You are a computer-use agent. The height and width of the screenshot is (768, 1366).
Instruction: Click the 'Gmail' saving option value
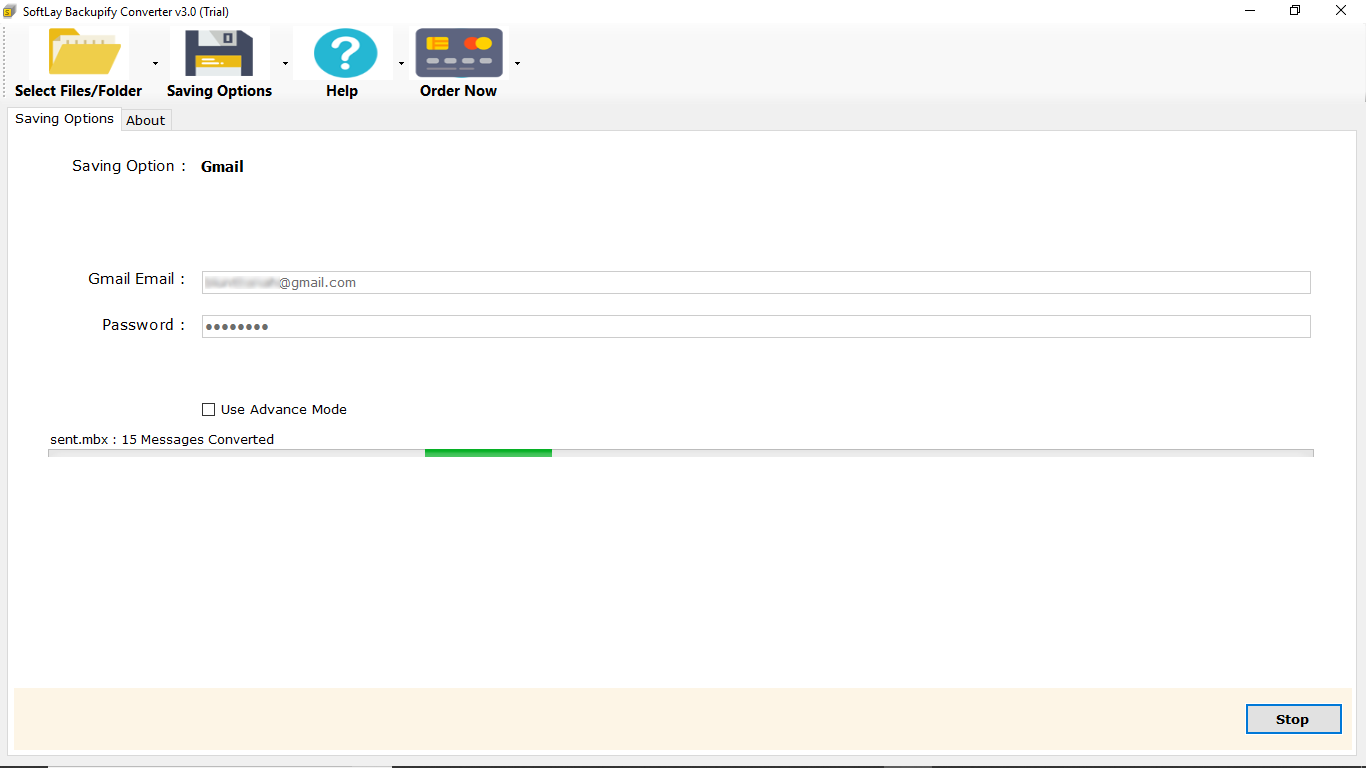[222, 167]
